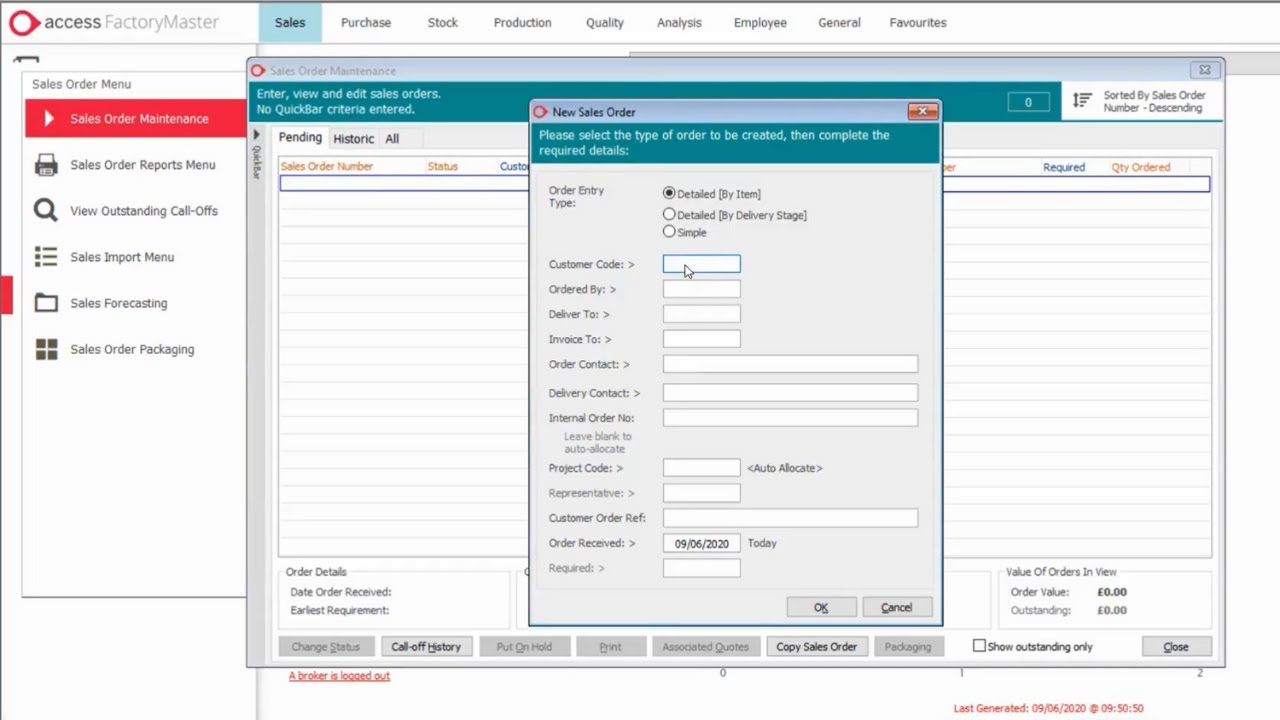Click the New Sales Order dialog title icon
Viewport: 1280px width, 720px height.
[x=541, y=112]
